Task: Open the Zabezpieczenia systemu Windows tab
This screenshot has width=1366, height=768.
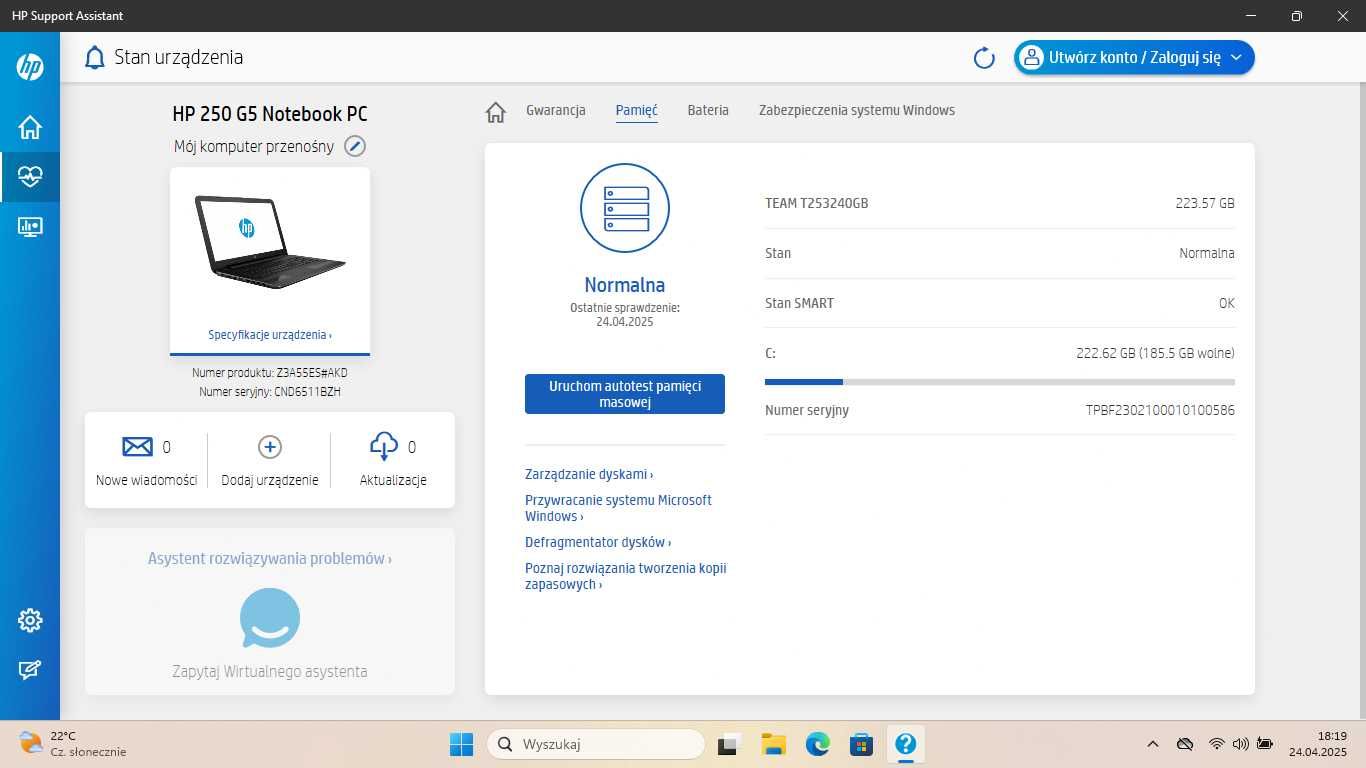Action: [857, 110]
